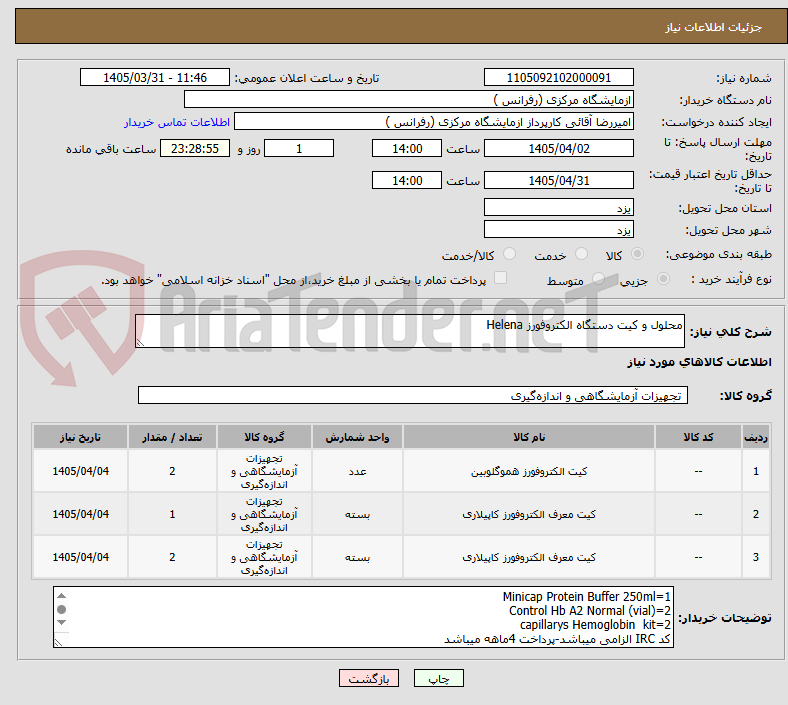788x705 pixels.
Task: Click the delivery province field یزد
Action: pyautogui.click(x=558, y=208)
